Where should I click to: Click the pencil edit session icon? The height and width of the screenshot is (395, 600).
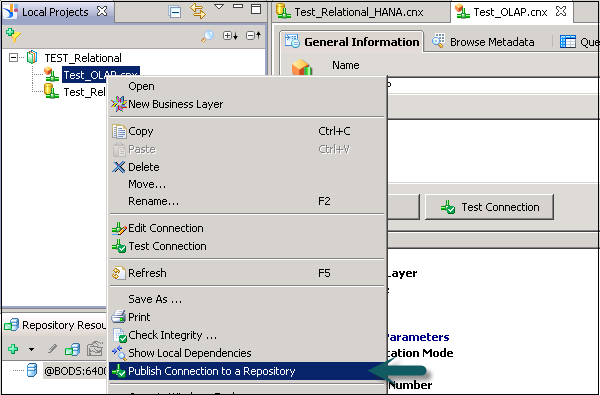coord(52,349)
